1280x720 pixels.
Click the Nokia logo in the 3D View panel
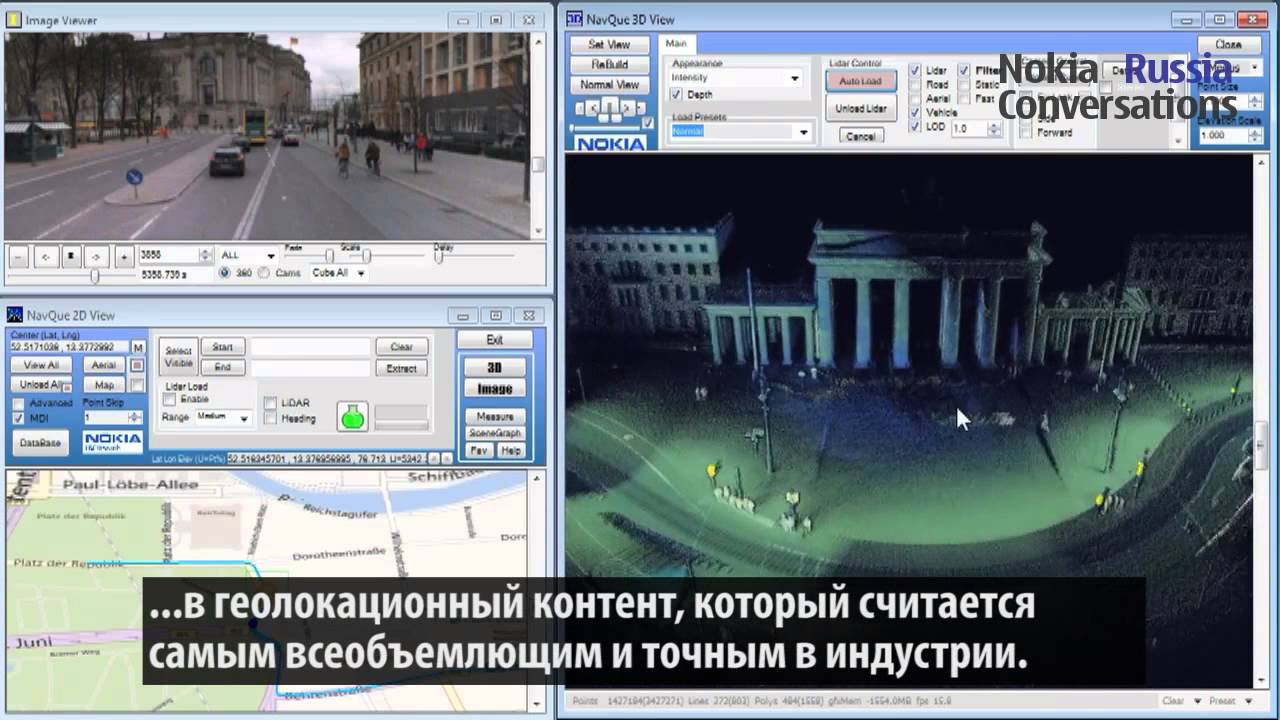coord(610,144)
